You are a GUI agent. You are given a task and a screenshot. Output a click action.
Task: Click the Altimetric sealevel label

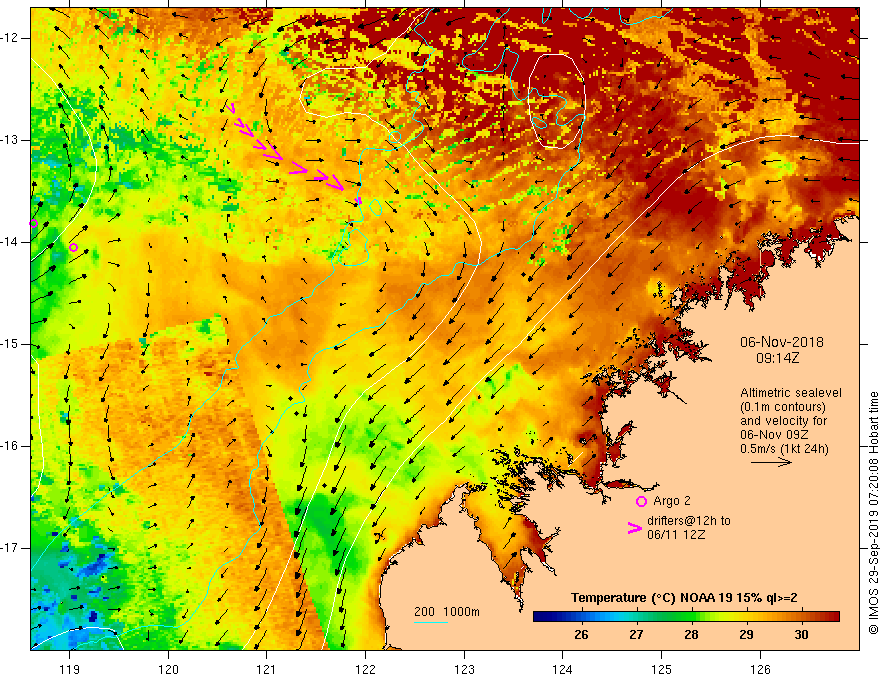tap(790, 393)
